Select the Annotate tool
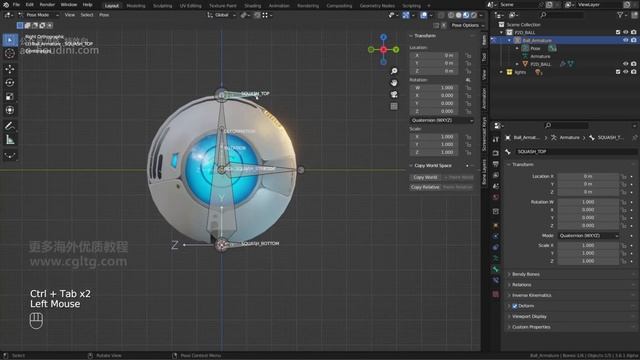Screen dimensions: 640x360 pyautogui.click(x=10, y=126)
